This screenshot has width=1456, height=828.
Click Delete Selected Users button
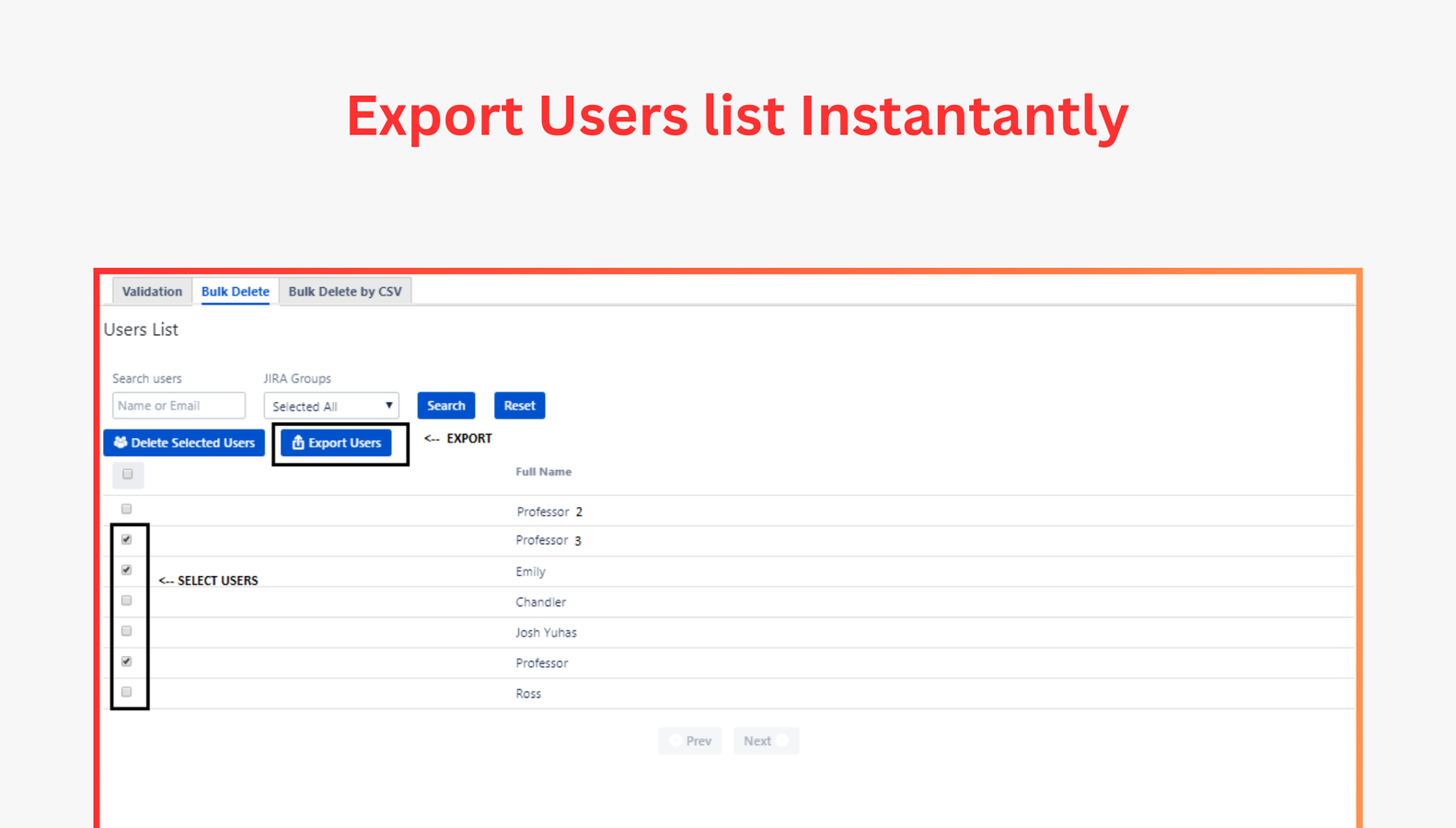coord(184,443)
